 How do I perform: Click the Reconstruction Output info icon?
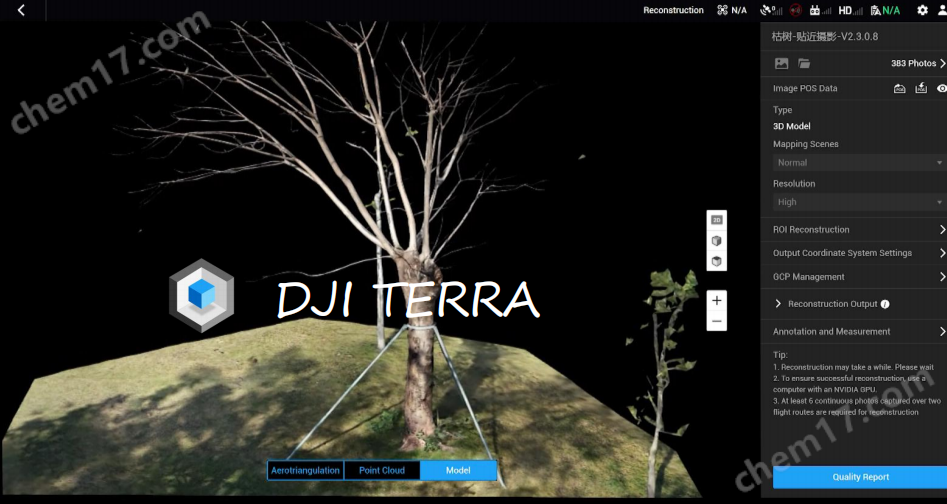pyautogui.click(x=885, y=304)
